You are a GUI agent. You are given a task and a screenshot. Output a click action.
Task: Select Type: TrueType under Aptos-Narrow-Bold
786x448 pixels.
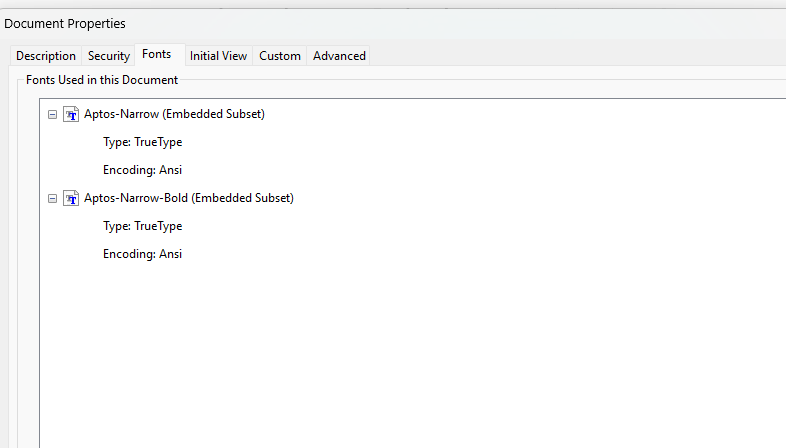click(x=142, y=226)
